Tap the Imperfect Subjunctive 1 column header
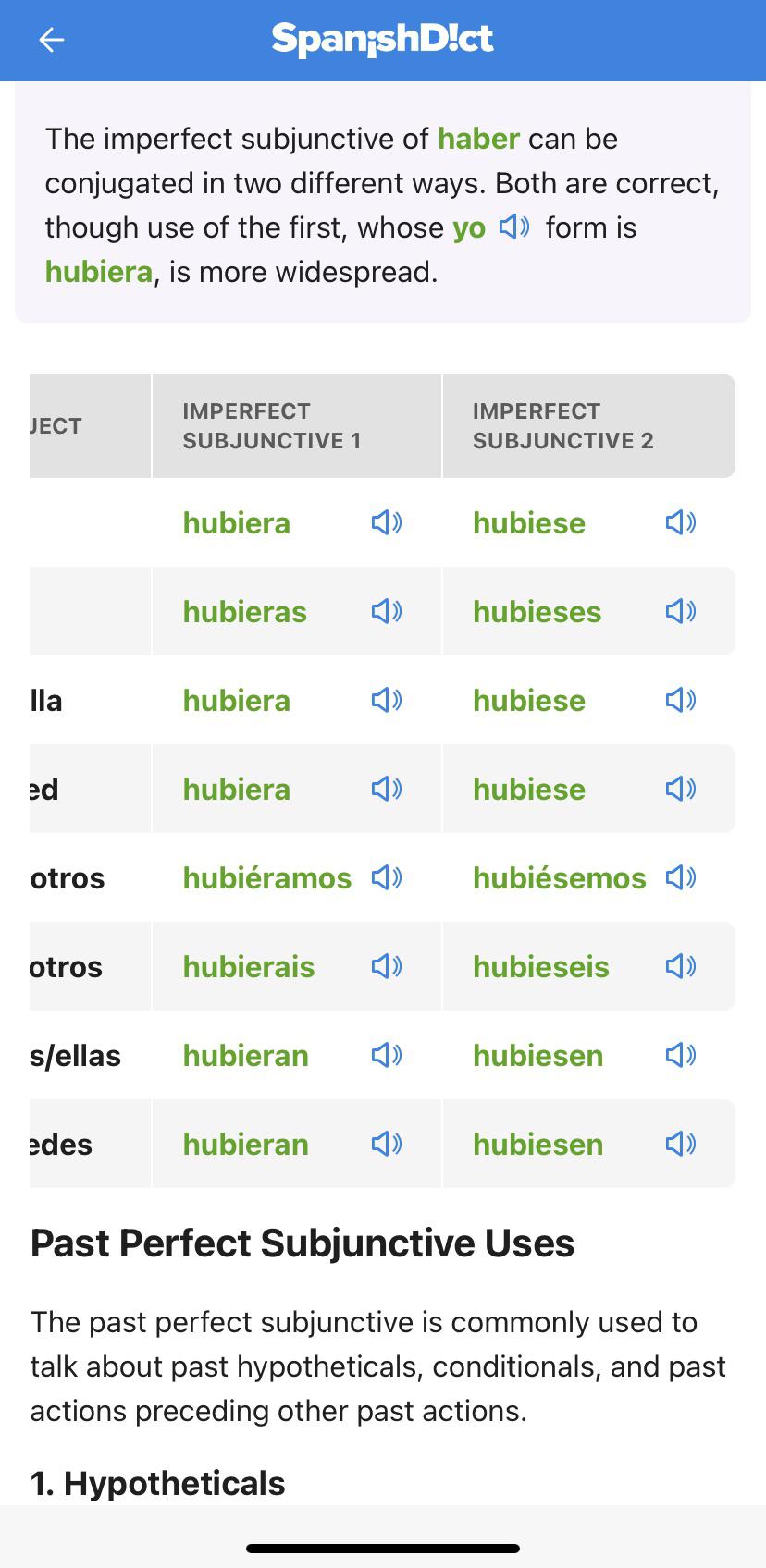The image size is (766, 1568). click(272, 425)
